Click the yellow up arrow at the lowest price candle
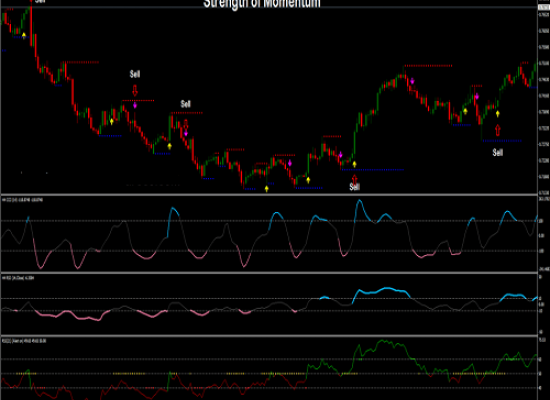Screen dimensions: 550x400 click(x=267, y=189)
